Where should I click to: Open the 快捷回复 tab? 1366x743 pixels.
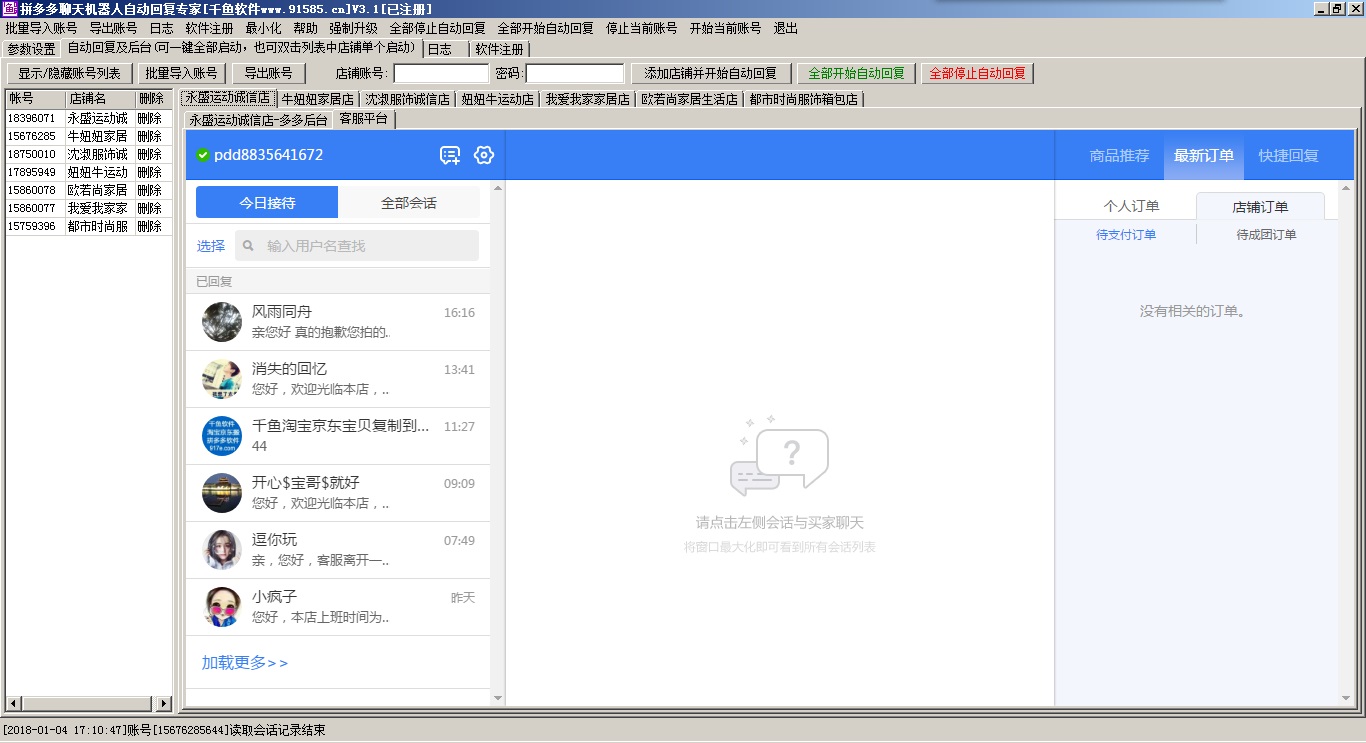[x=1288, y=156]
